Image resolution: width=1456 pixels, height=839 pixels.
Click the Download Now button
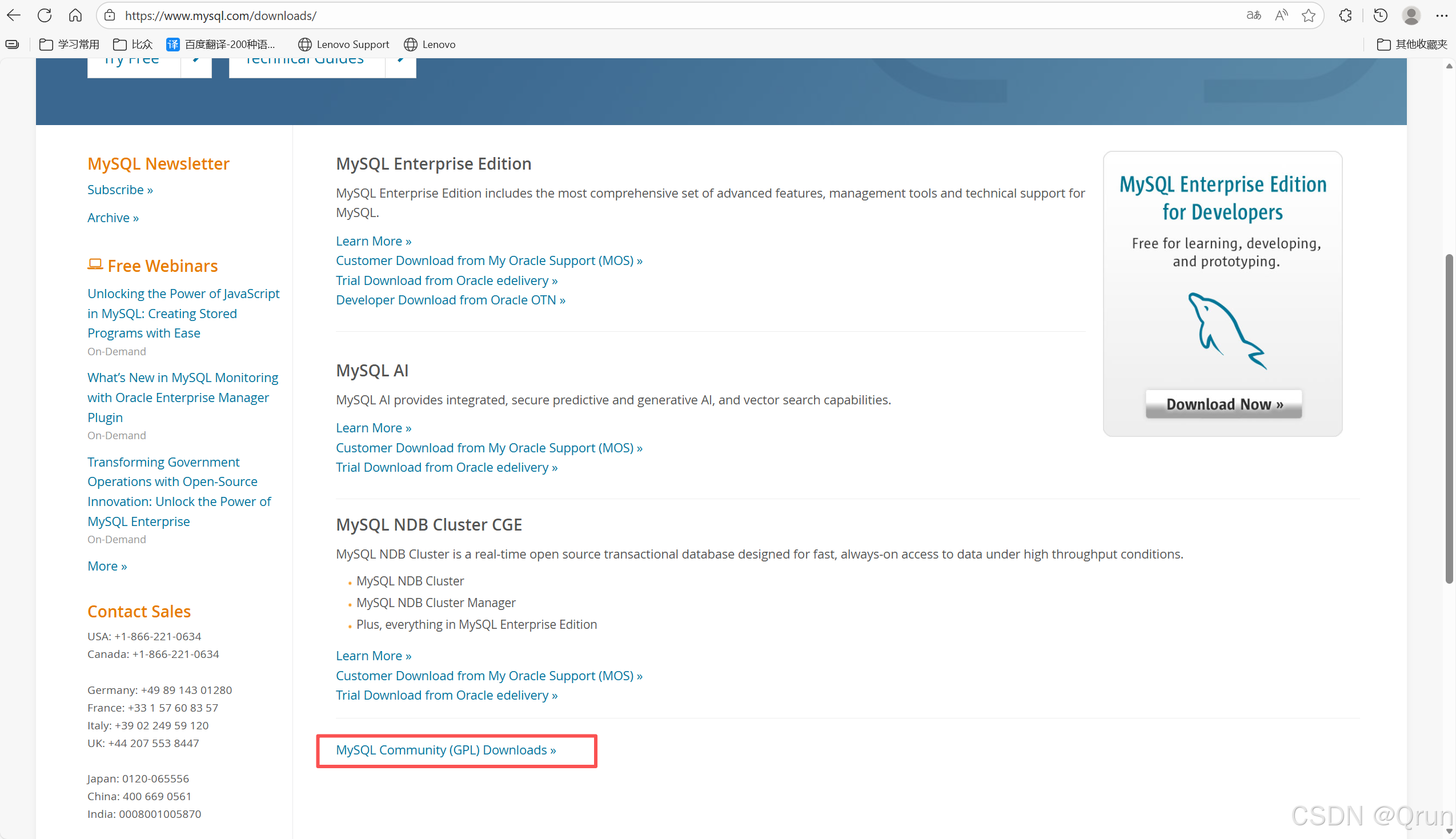[1223, 404]
